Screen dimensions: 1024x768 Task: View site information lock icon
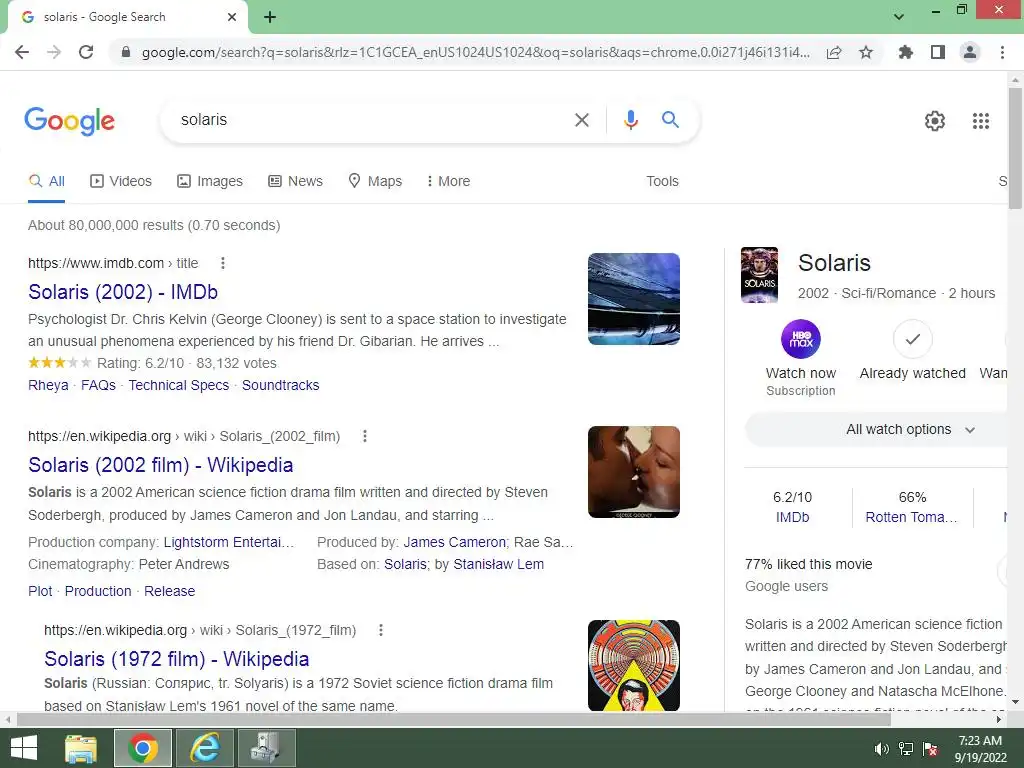126,52
